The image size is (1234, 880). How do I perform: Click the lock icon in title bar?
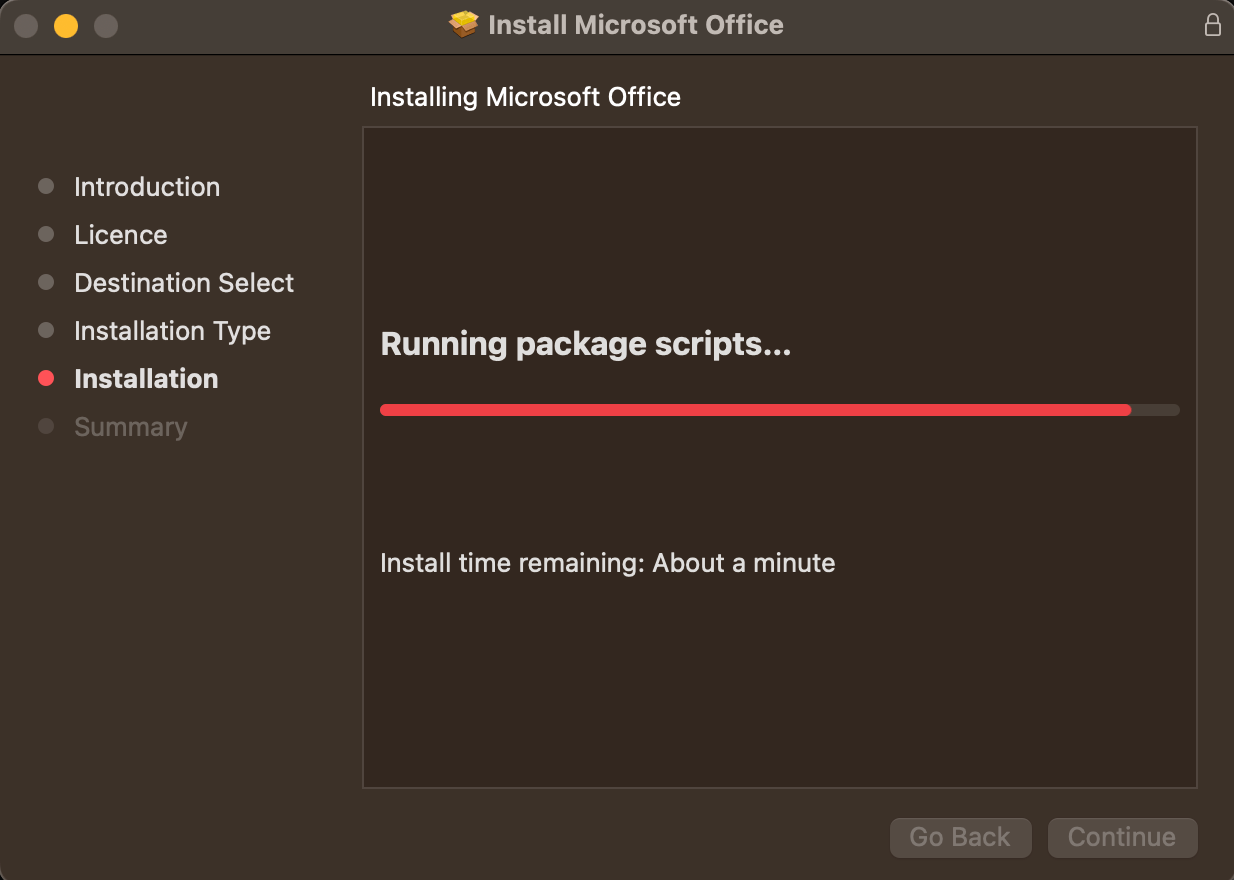coord(1212,25)
